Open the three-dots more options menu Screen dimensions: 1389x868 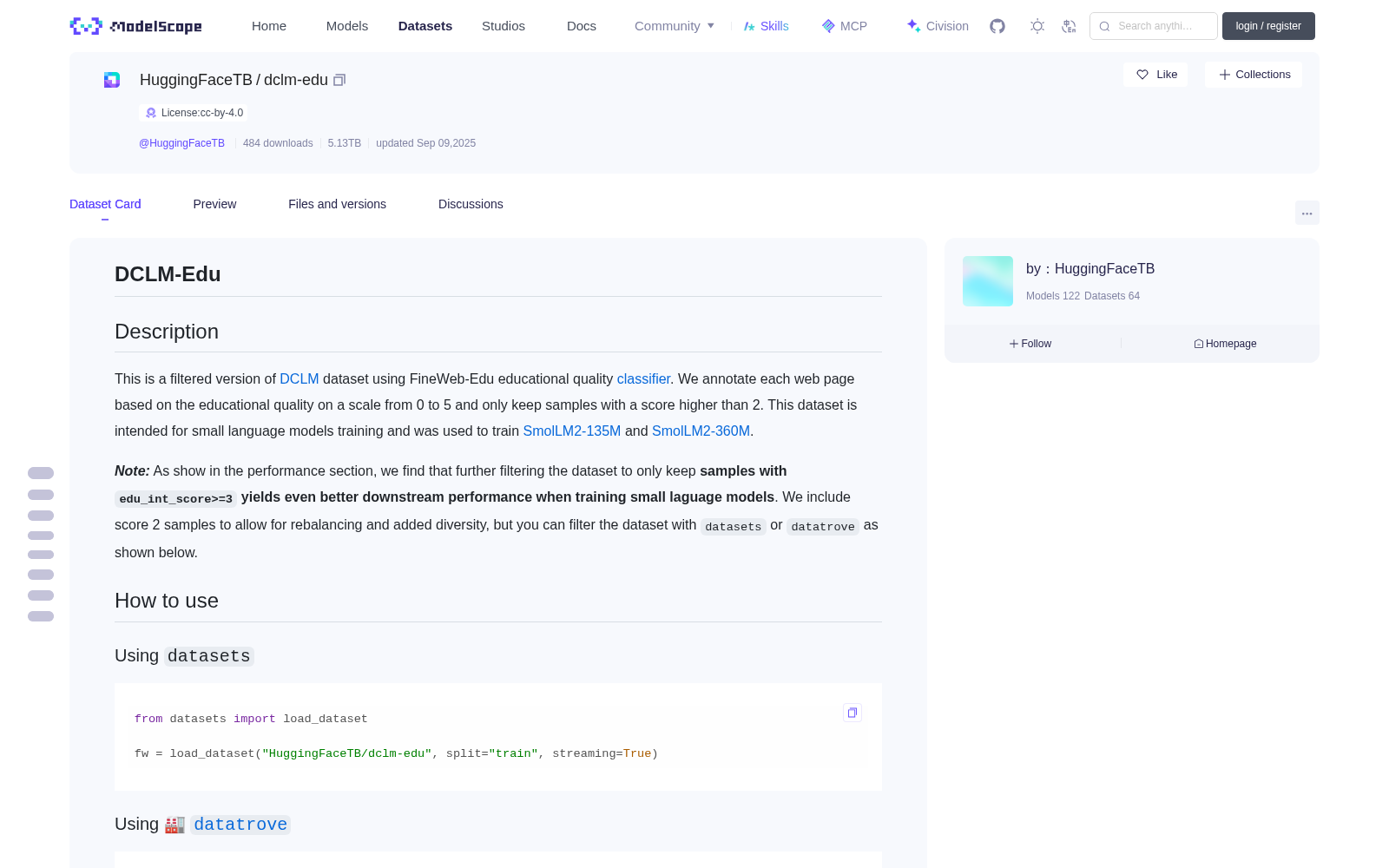tap(1307, 213)
